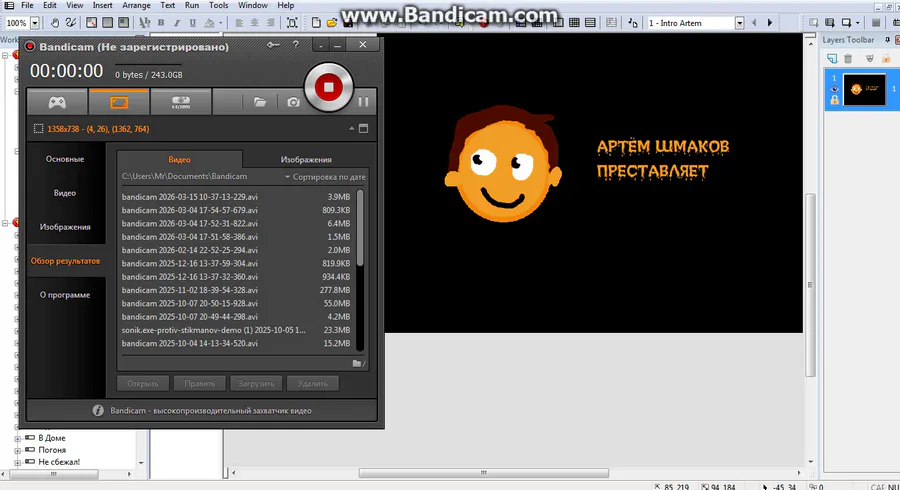
Task: Click the New document toolbar icon
Action: pyautogui.click(x=316, y=23)
